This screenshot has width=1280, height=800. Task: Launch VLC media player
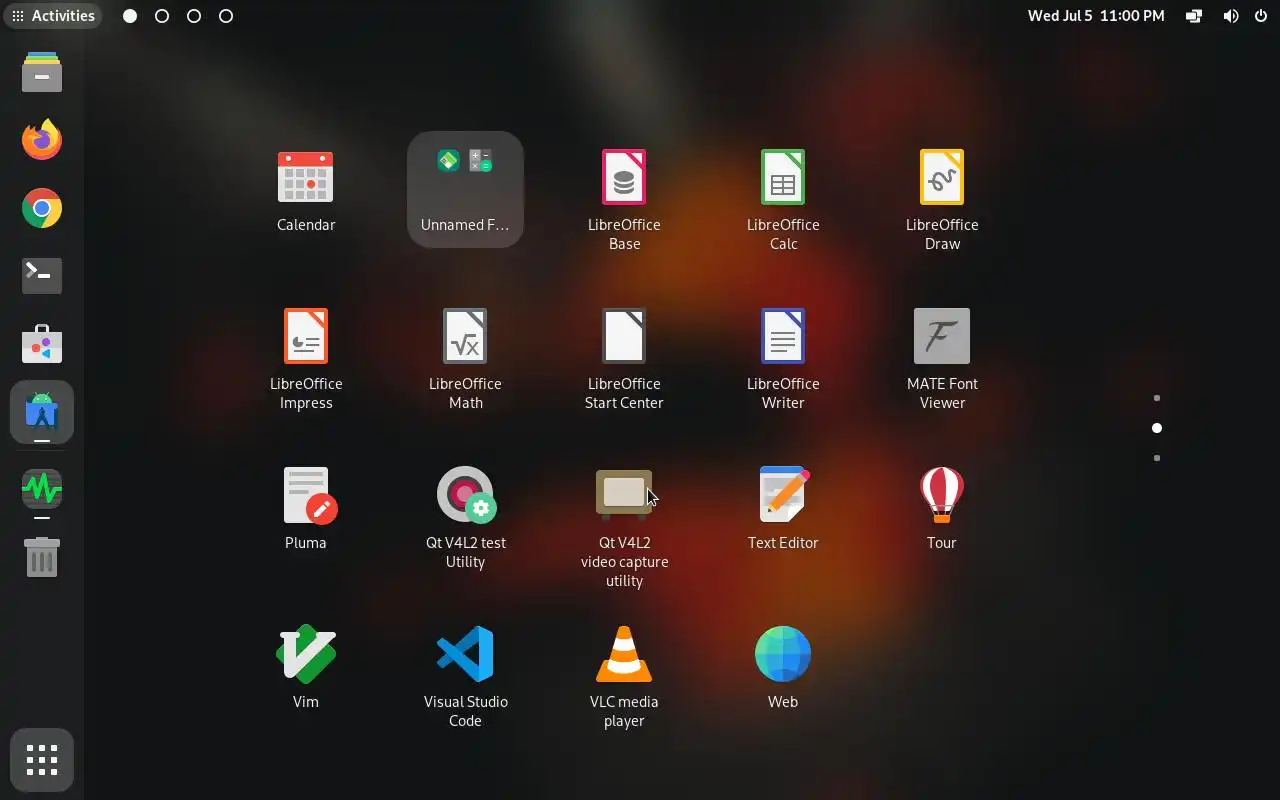click(x=624, y=675)
